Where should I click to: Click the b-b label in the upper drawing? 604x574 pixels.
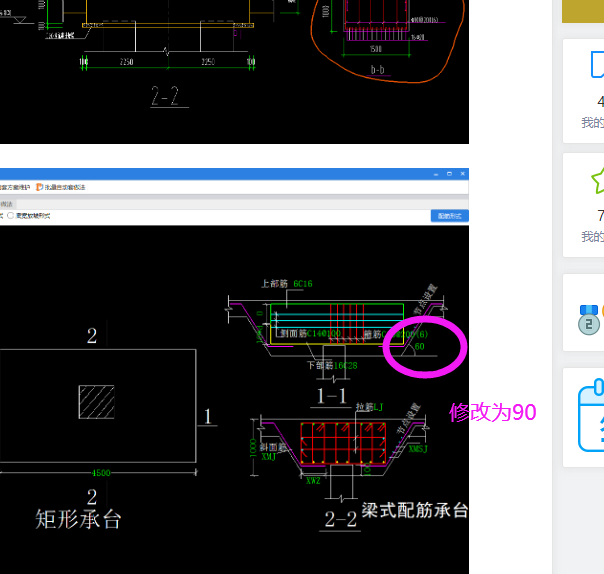point(377,69)
